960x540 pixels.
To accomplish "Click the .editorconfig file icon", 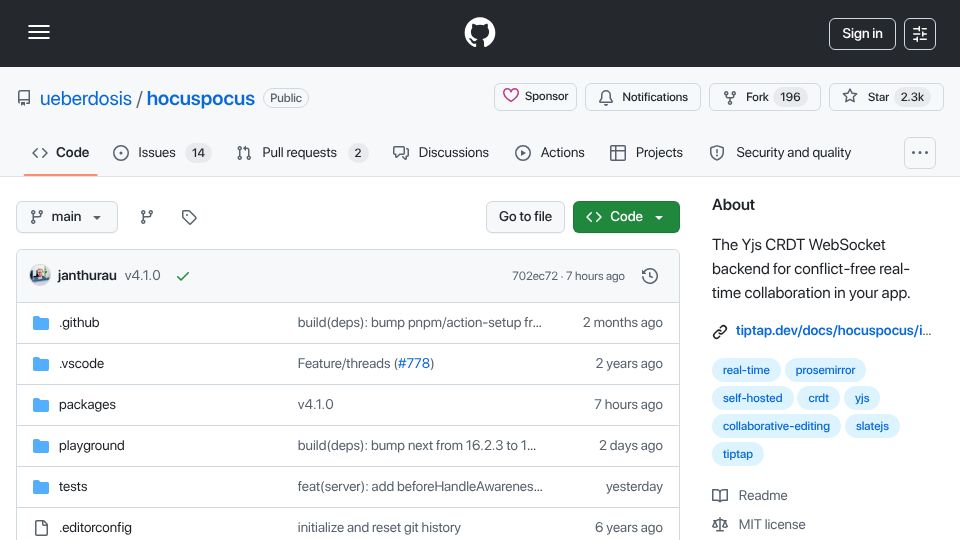I will click(x=41, y=528).
